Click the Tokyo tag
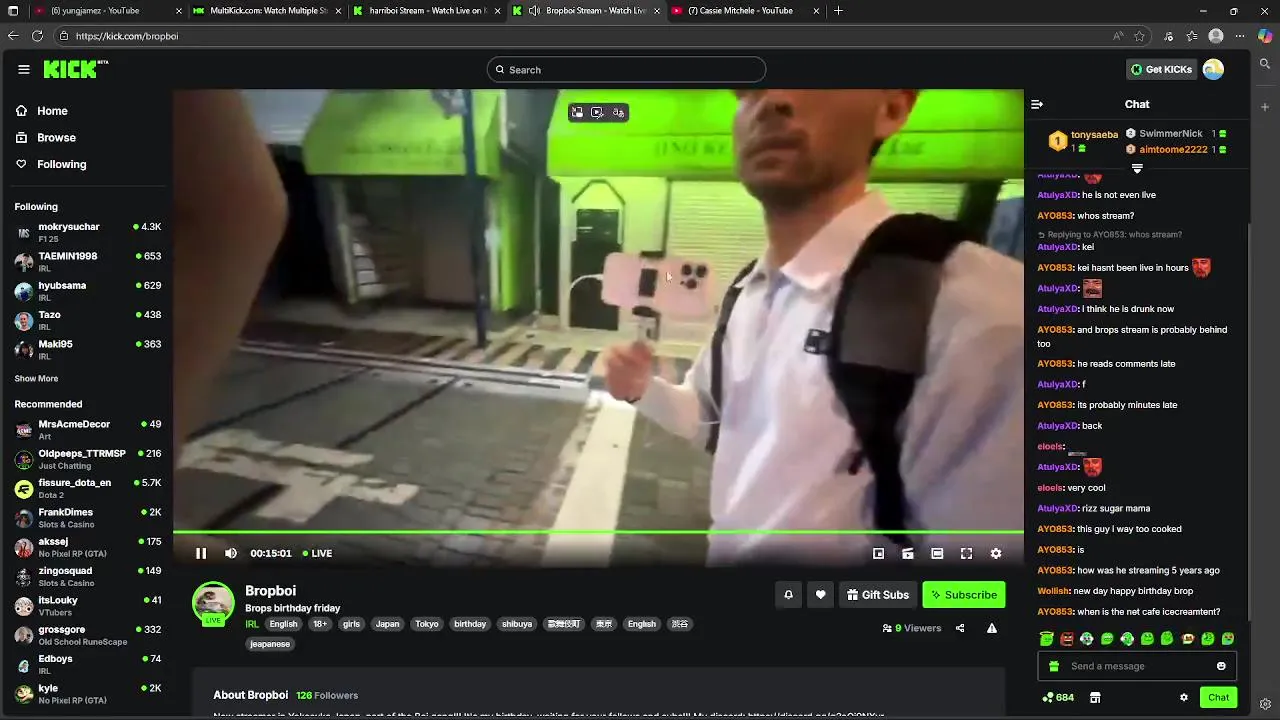The image size is (1280, 720). click(427, 624)
